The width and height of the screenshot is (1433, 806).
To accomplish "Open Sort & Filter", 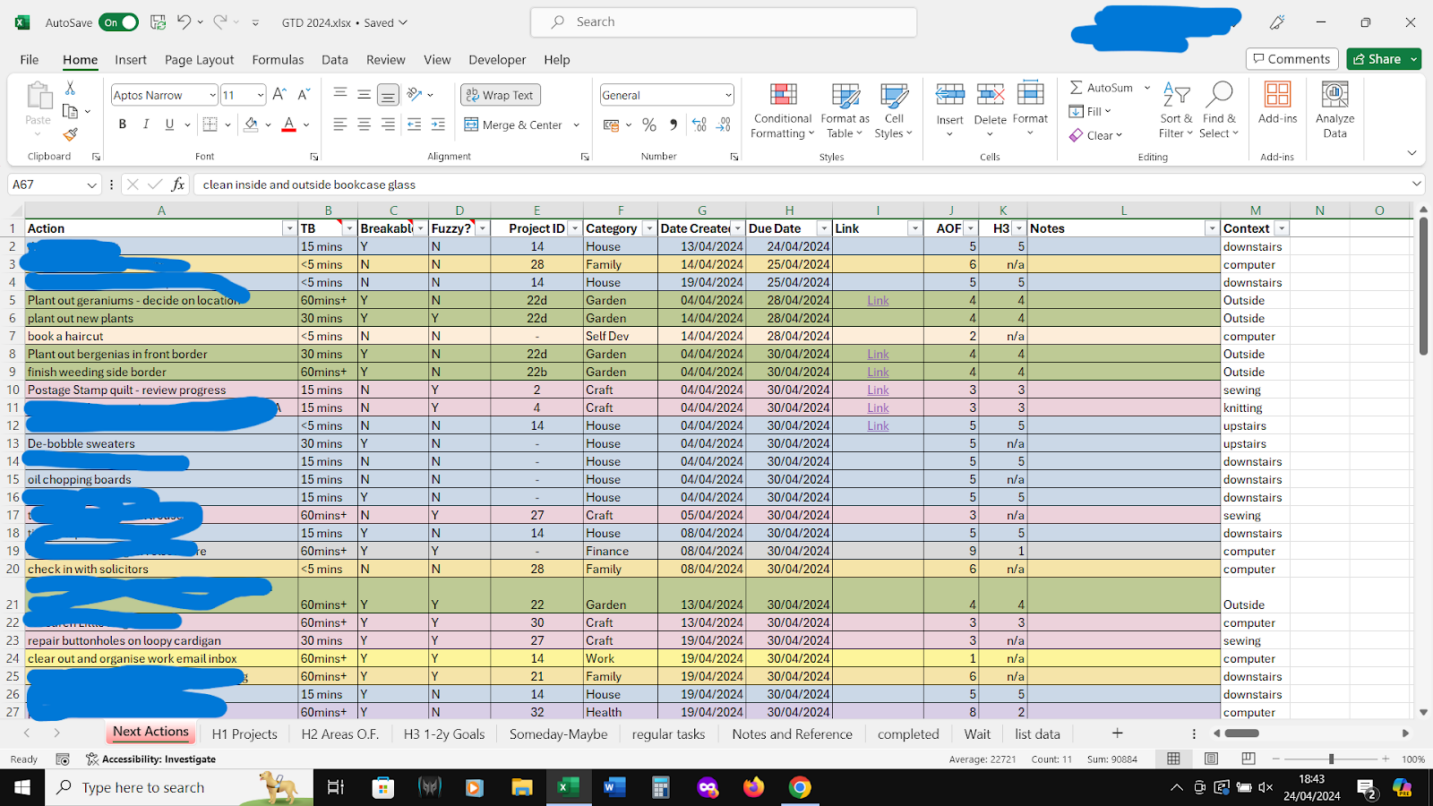I will point(1176,110).
